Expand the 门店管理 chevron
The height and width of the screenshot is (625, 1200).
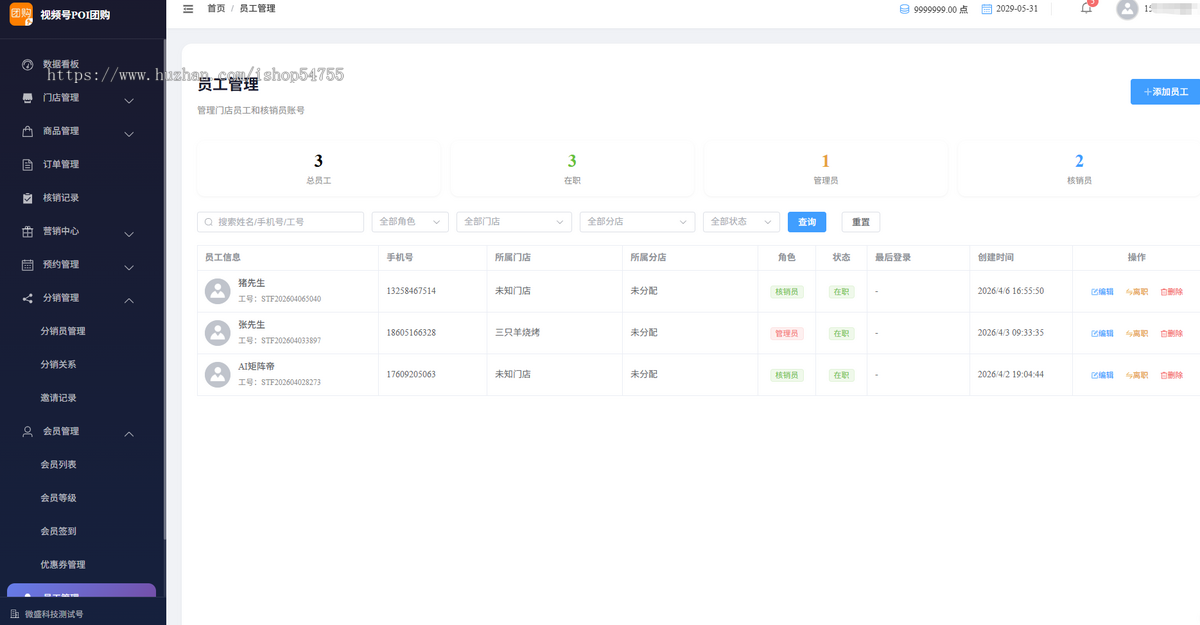(129, 100)
